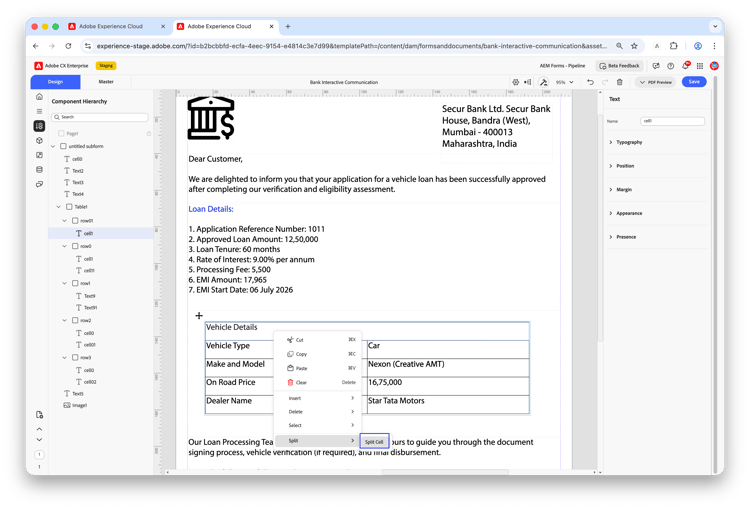Reload the page with browser refresh icon

tap(68, 46)
